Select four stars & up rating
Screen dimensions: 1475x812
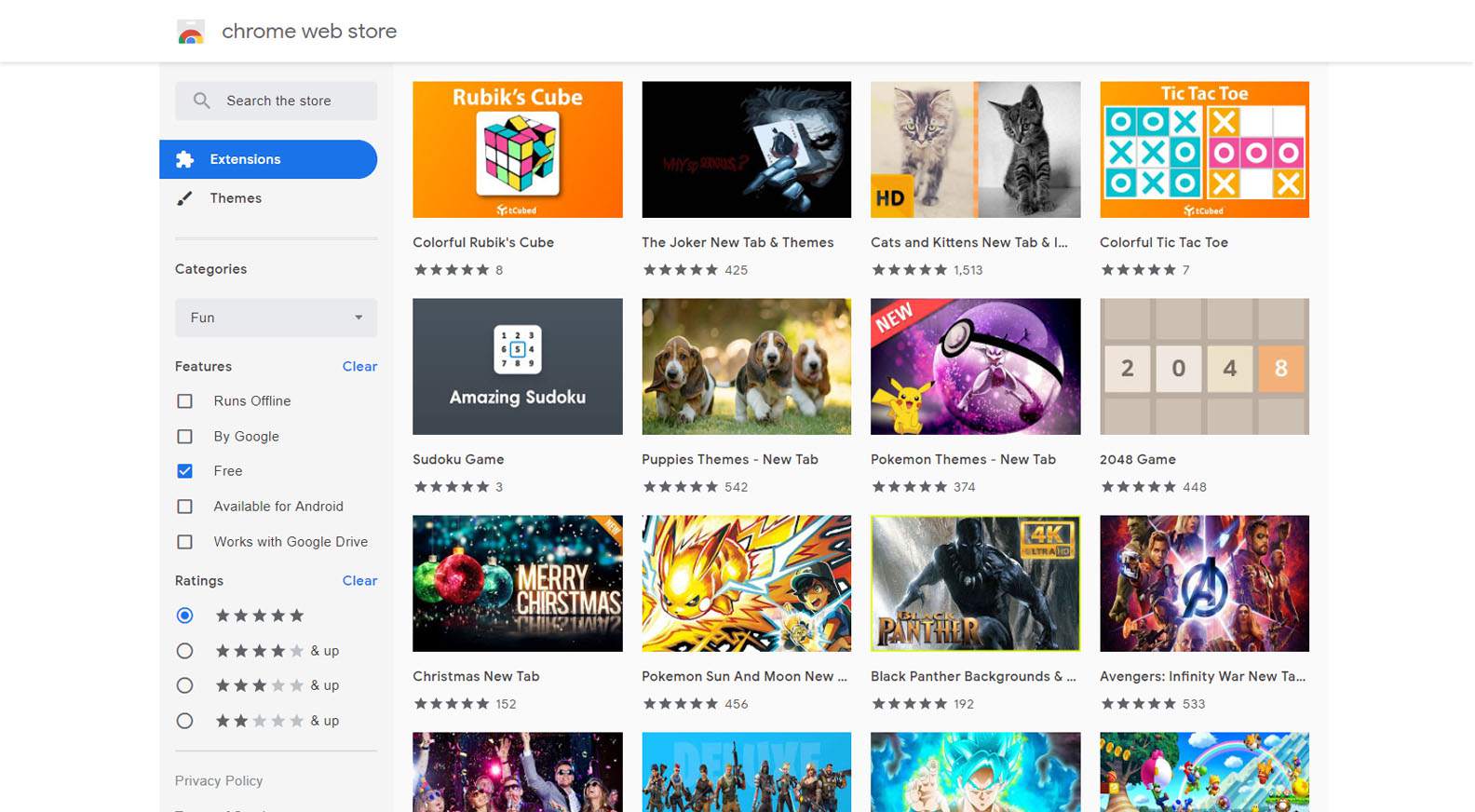[x=184, y=651]
